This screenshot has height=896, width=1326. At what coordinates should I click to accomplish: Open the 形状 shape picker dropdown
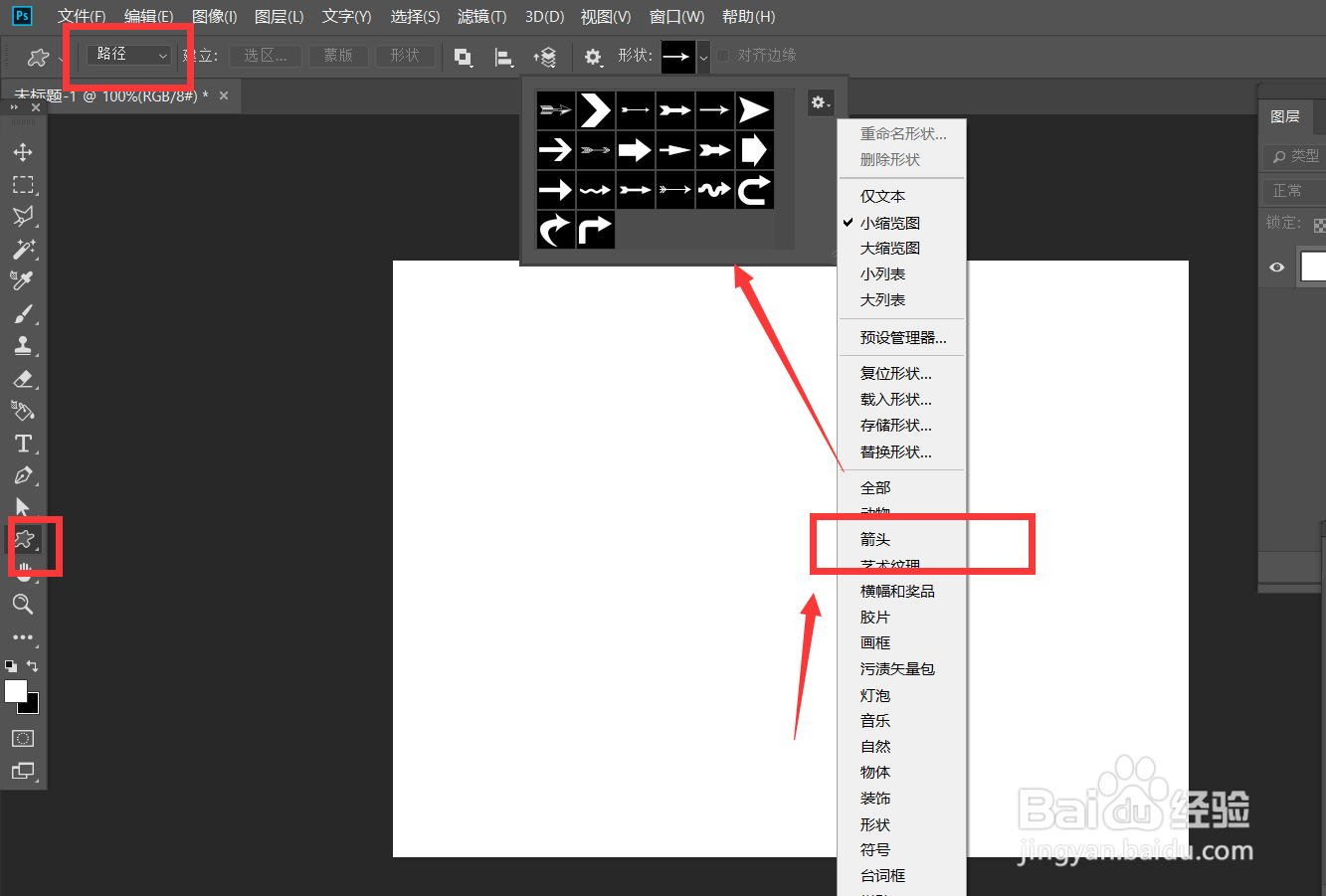[703, 57]
